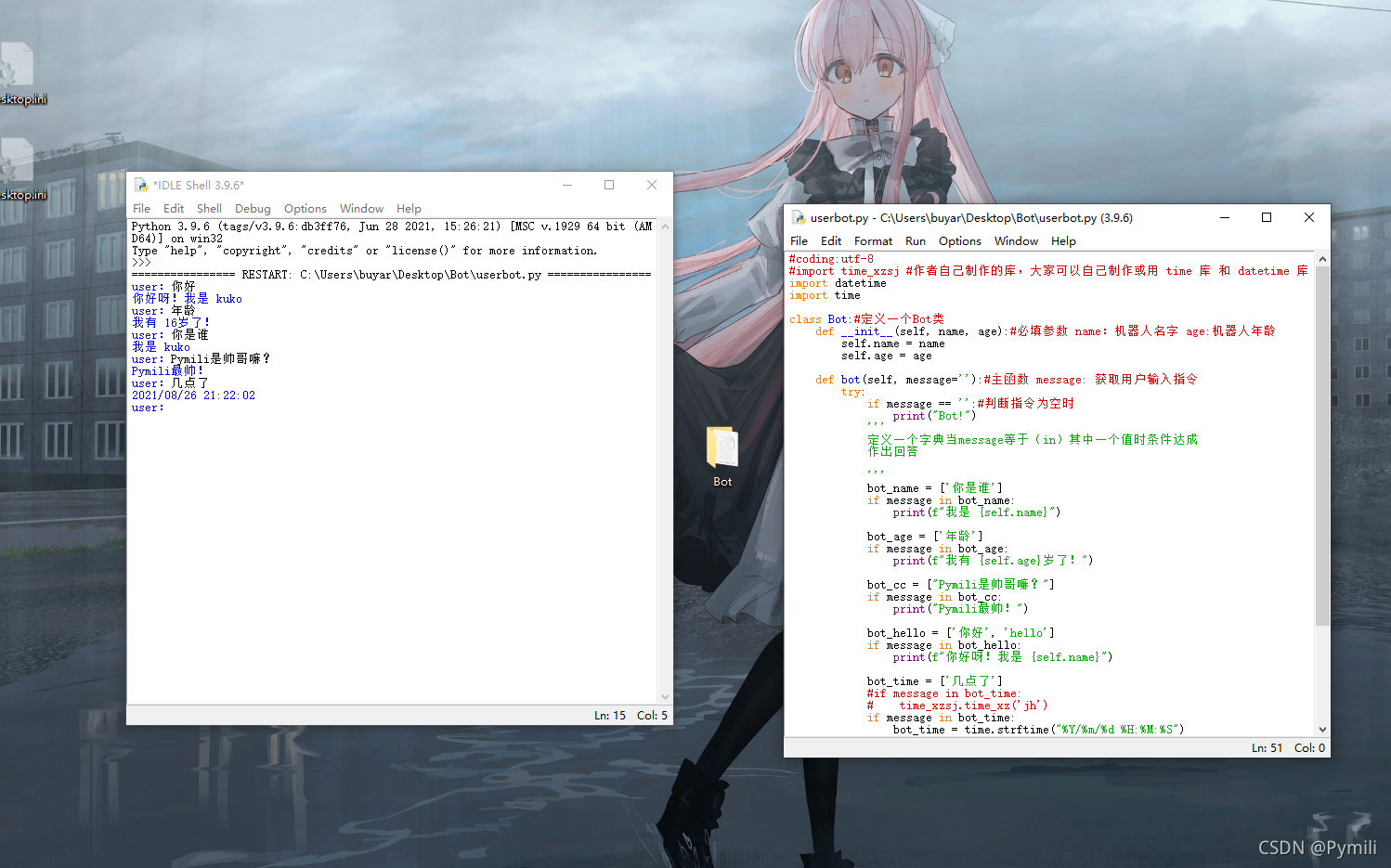
Task: Open Run menu in userbot.py editor
Action: point(916,241)
